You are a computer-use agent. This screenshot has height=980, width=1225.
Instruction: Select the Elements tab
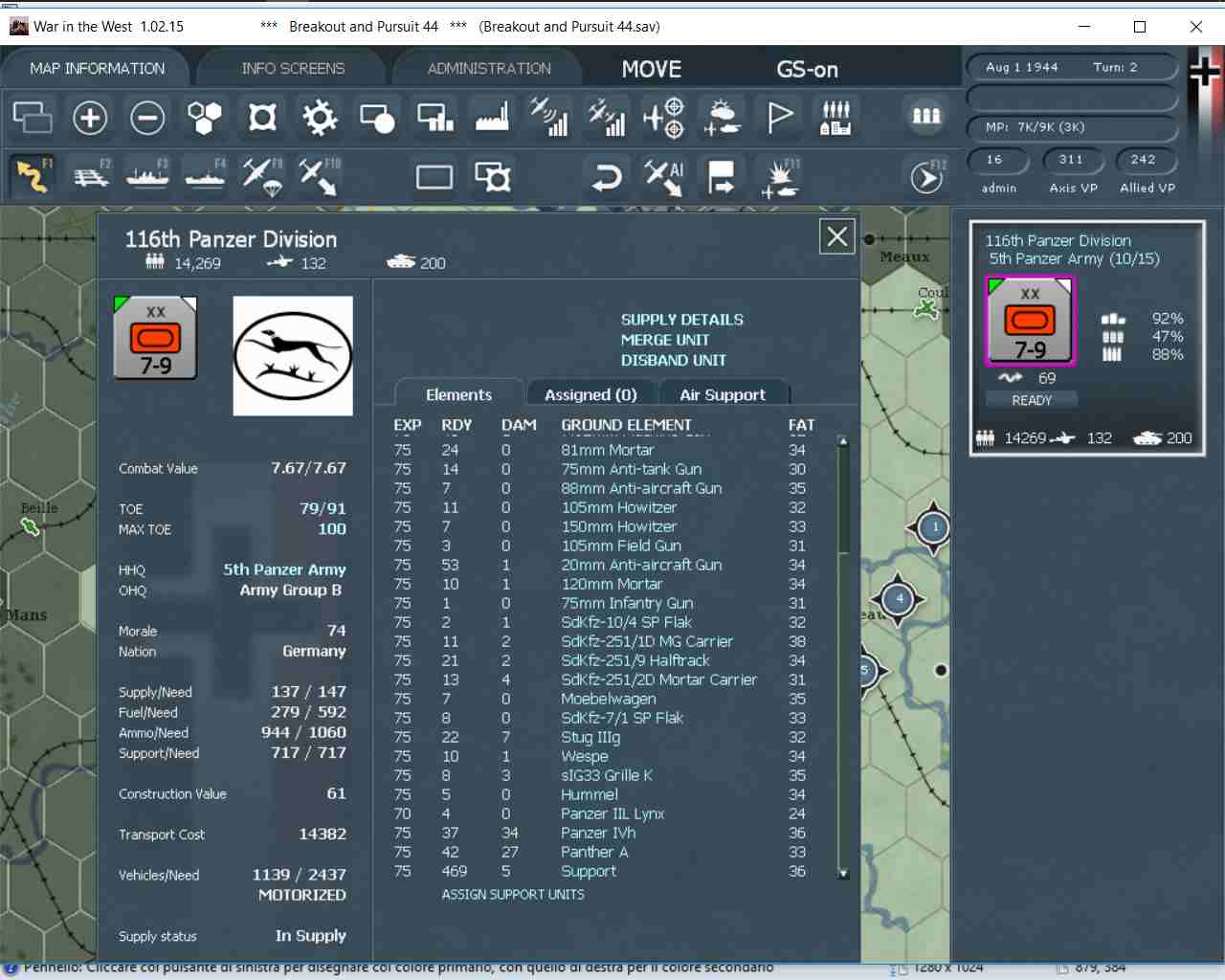tap(458, 394)
